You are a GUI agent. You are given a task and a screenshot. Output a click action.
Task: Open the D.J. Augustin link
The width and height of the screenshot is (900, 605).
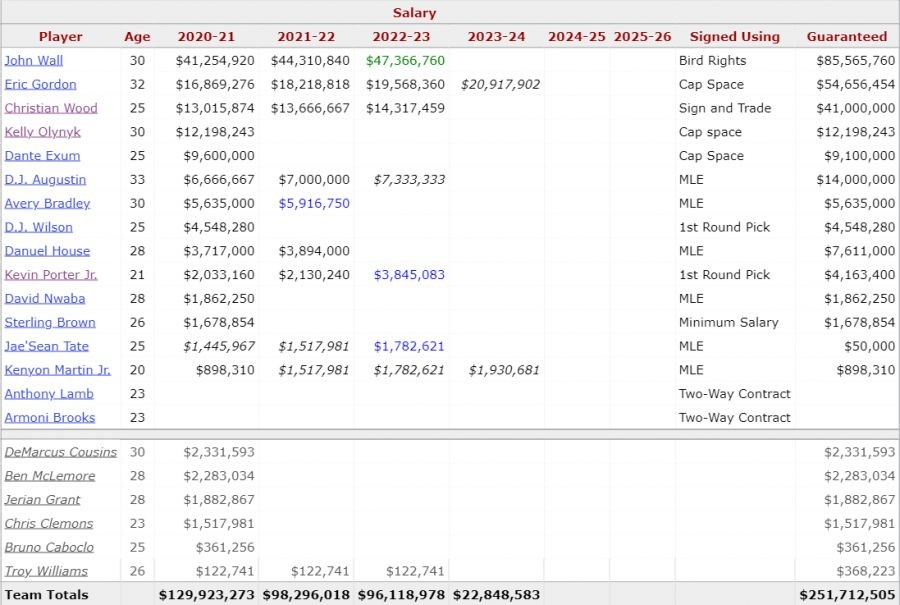tap(45, 180)
